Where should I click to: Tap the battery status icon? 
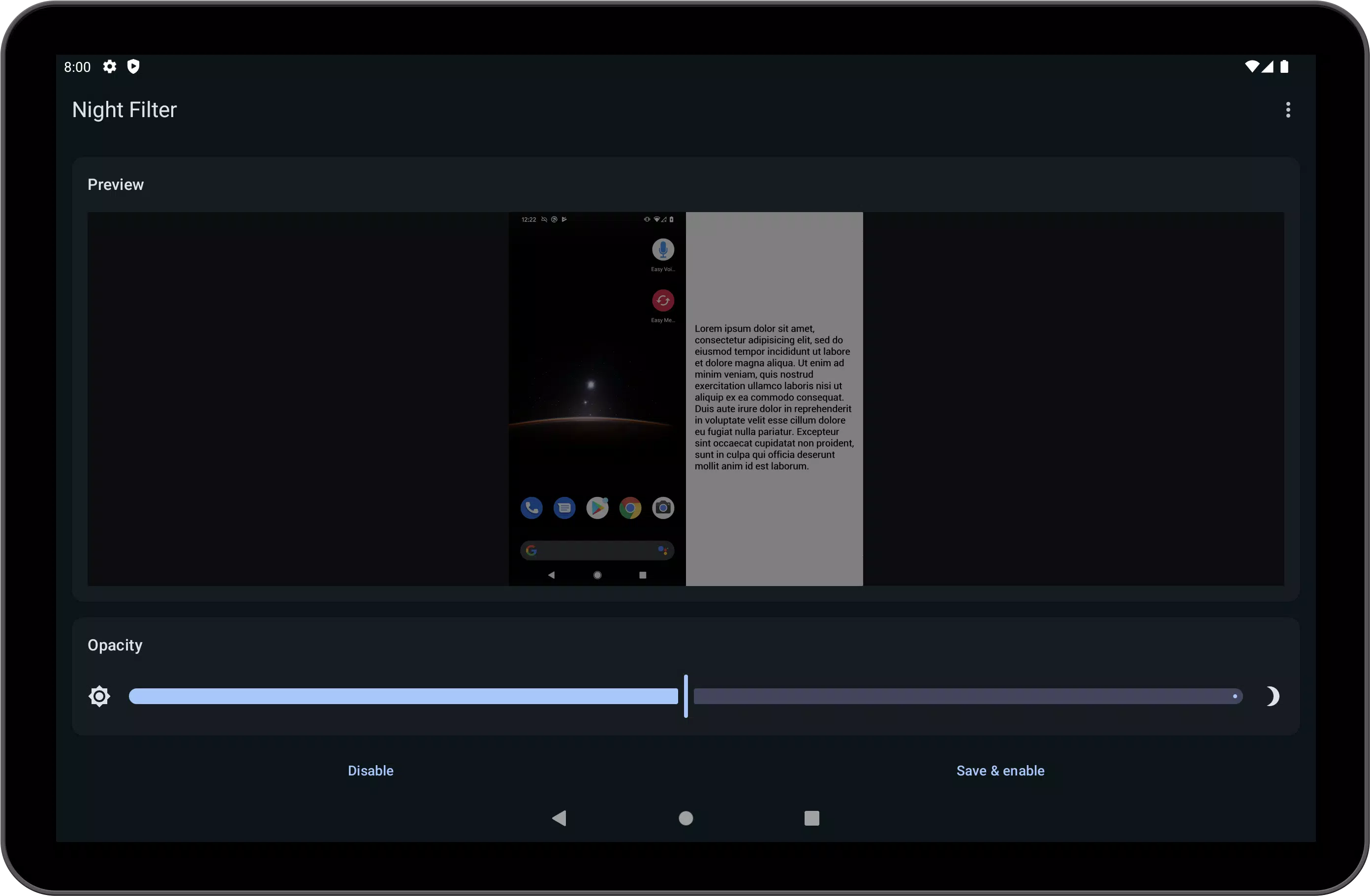(x=1284, y=67)
